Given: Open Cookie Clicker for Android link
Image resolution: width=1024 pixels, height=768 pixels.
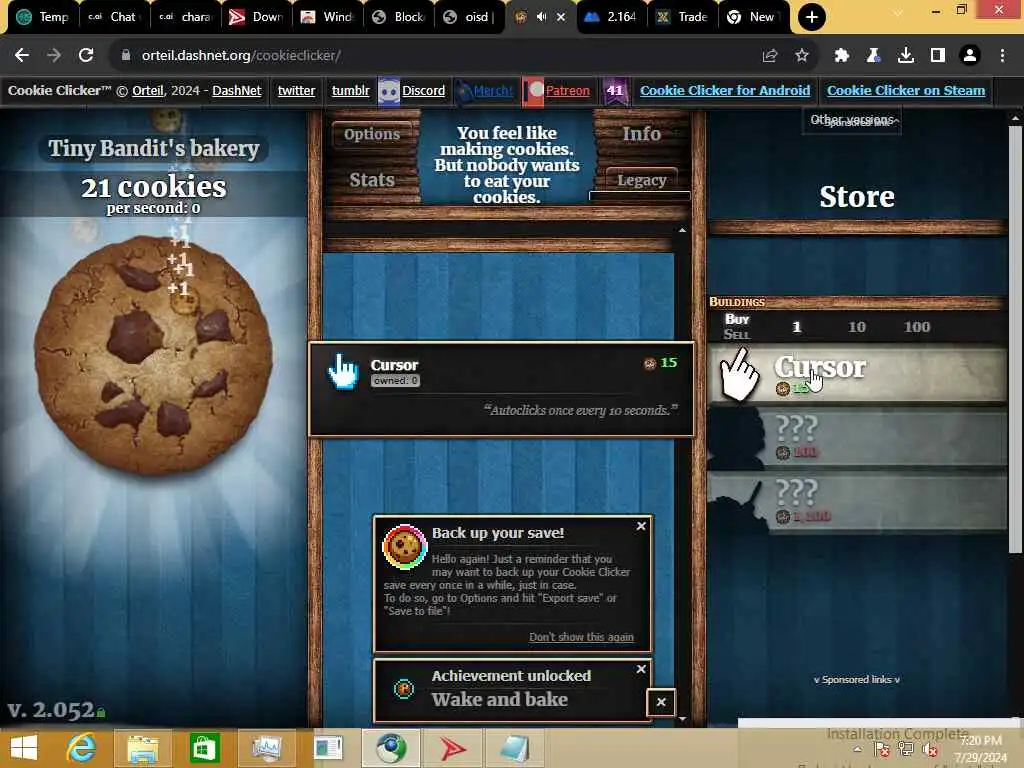Looking at the screenshot, I should tap(725, 91).
